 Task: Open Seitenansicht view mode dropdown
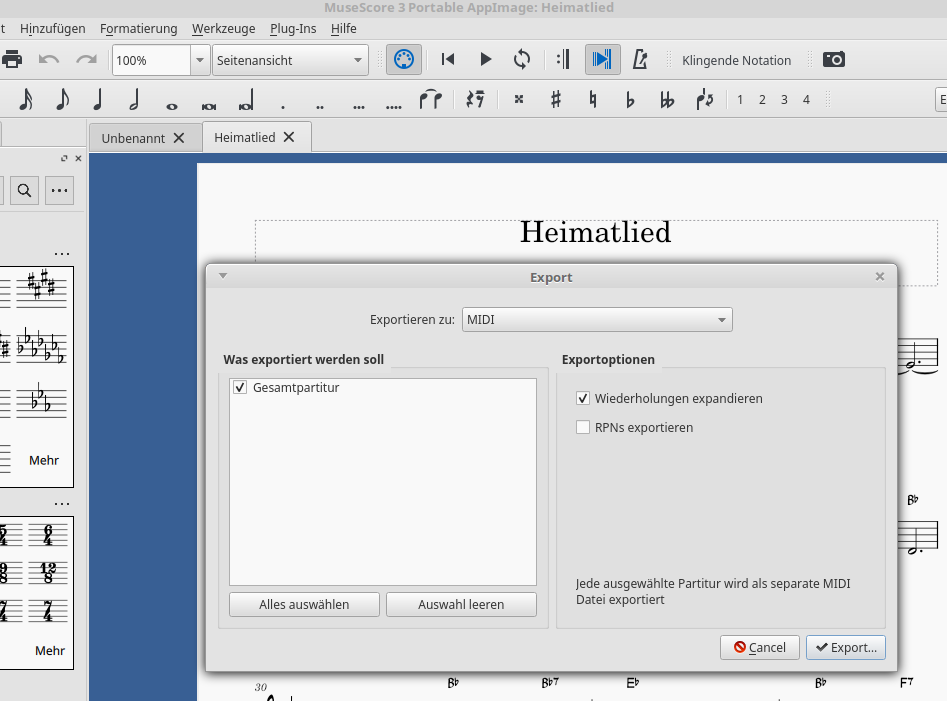(290, 60)
